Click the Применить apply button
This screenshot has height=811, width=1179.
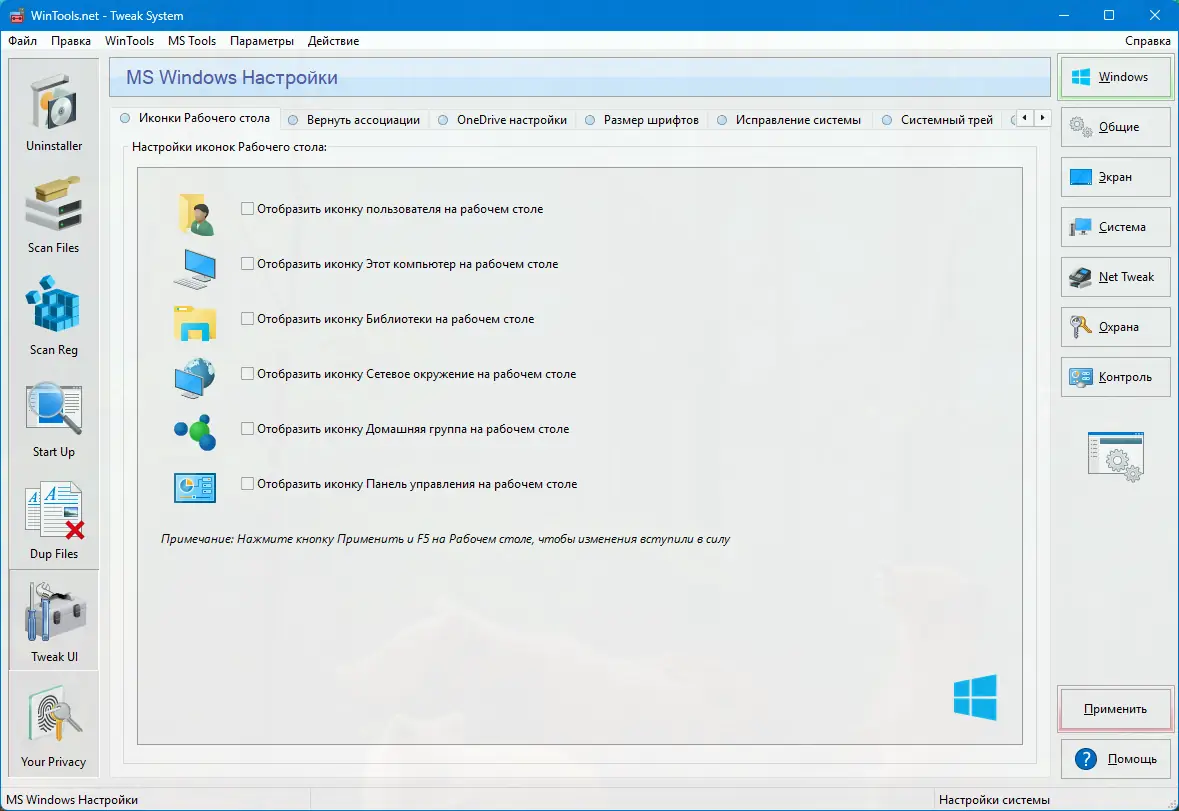1116,709
